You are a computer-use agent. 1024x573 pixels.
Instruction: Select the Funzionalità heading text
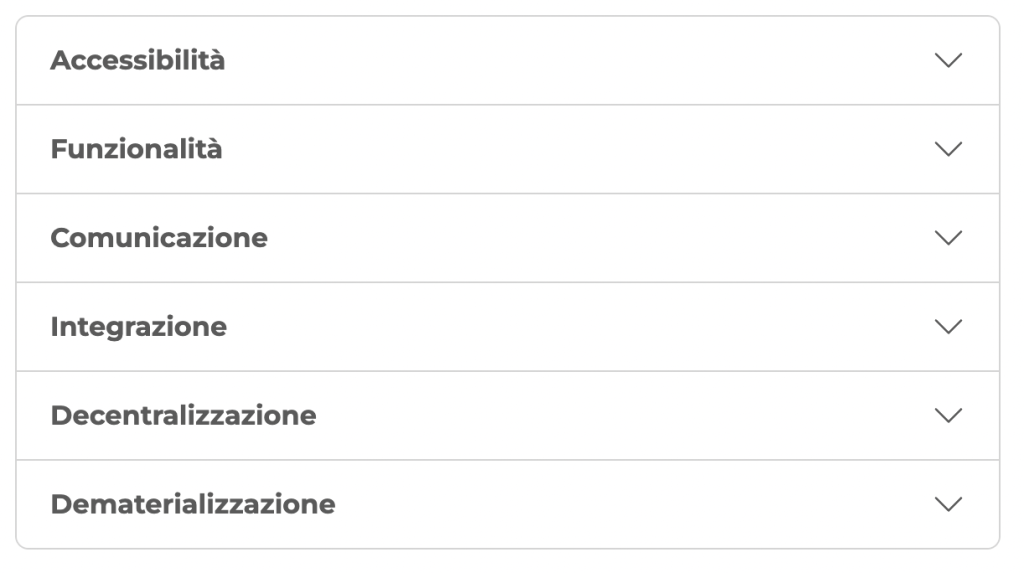tap(136, 150)
